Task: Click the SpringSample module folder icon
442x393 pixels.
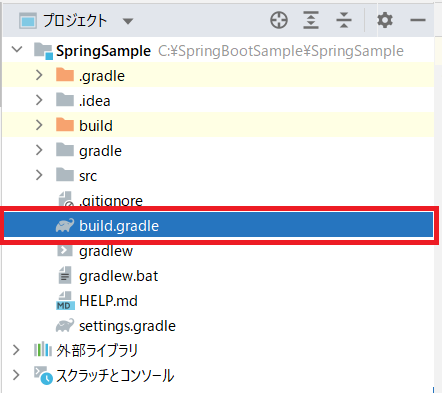Action: (x=43, y=51)
